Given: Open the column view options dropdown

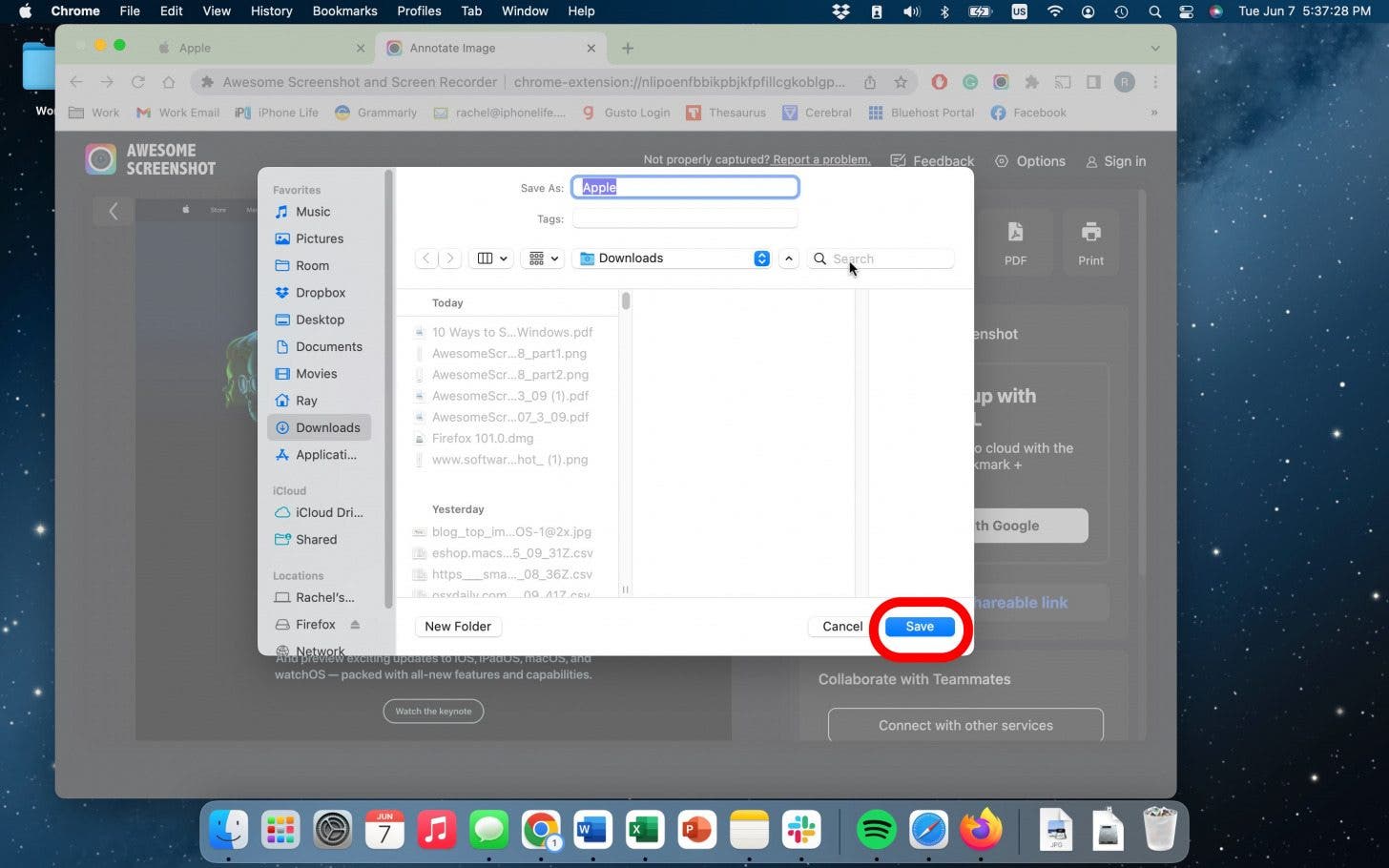Looking at the screenshot, I should click(x=491, y=258).
